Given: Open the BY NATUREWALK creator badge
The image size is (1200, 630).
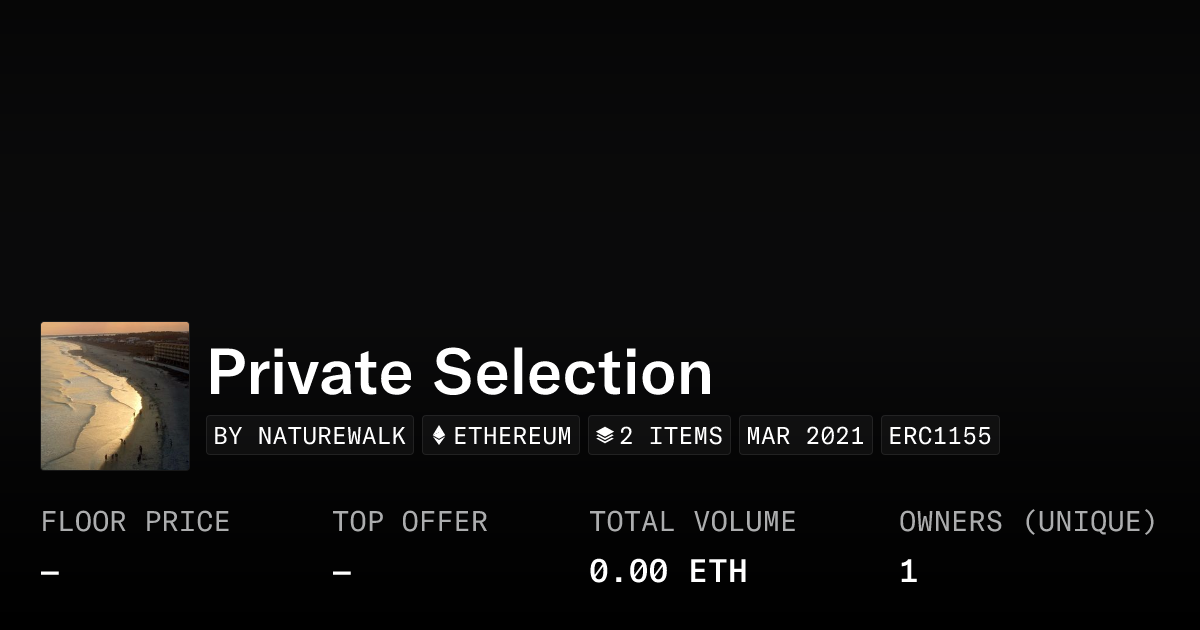Looking at the screenshot, I should tap(310, 436).
